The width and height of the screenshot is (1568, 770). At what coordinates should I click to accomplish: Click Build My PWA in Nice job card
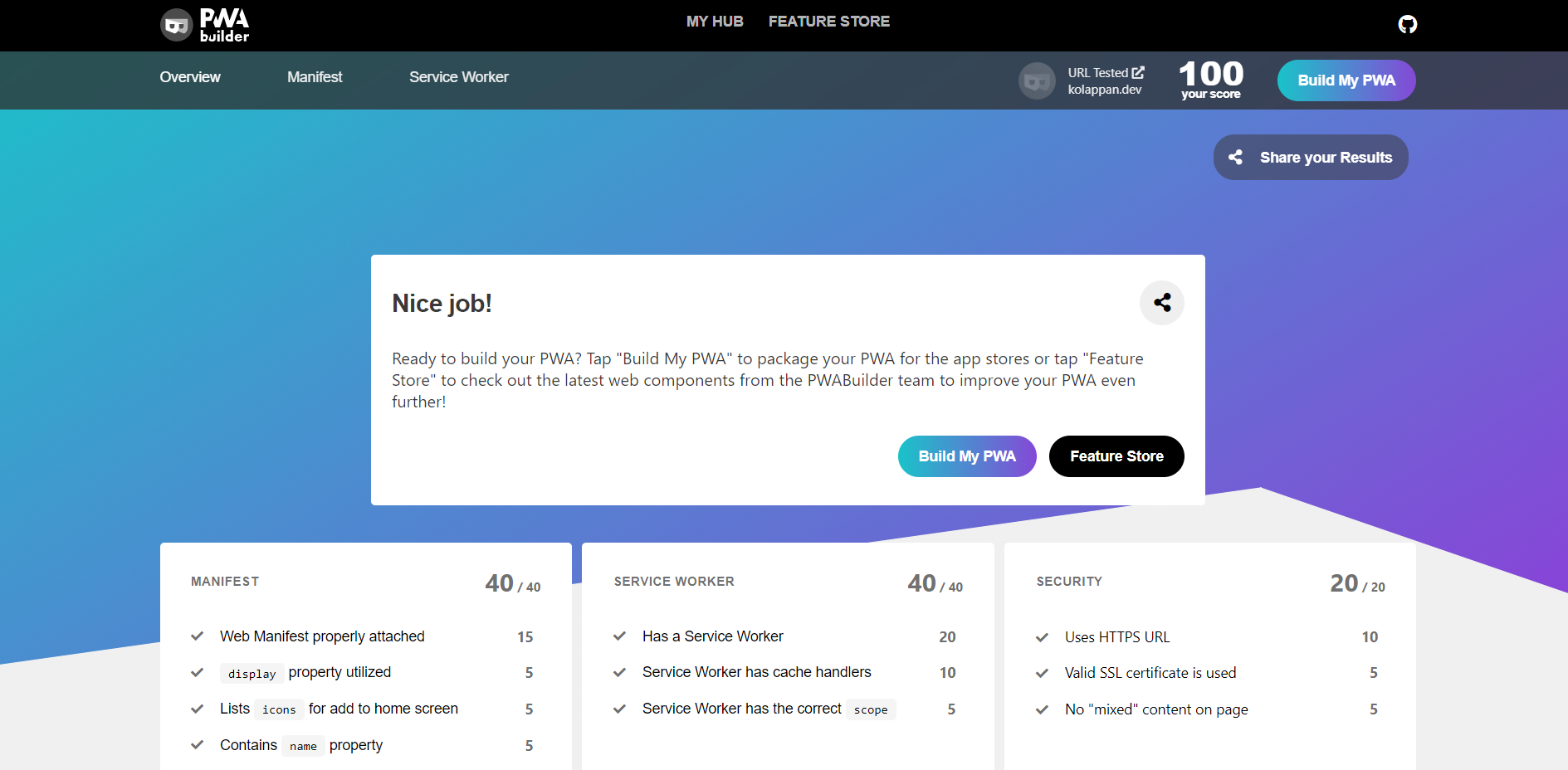tap(967, 456)
